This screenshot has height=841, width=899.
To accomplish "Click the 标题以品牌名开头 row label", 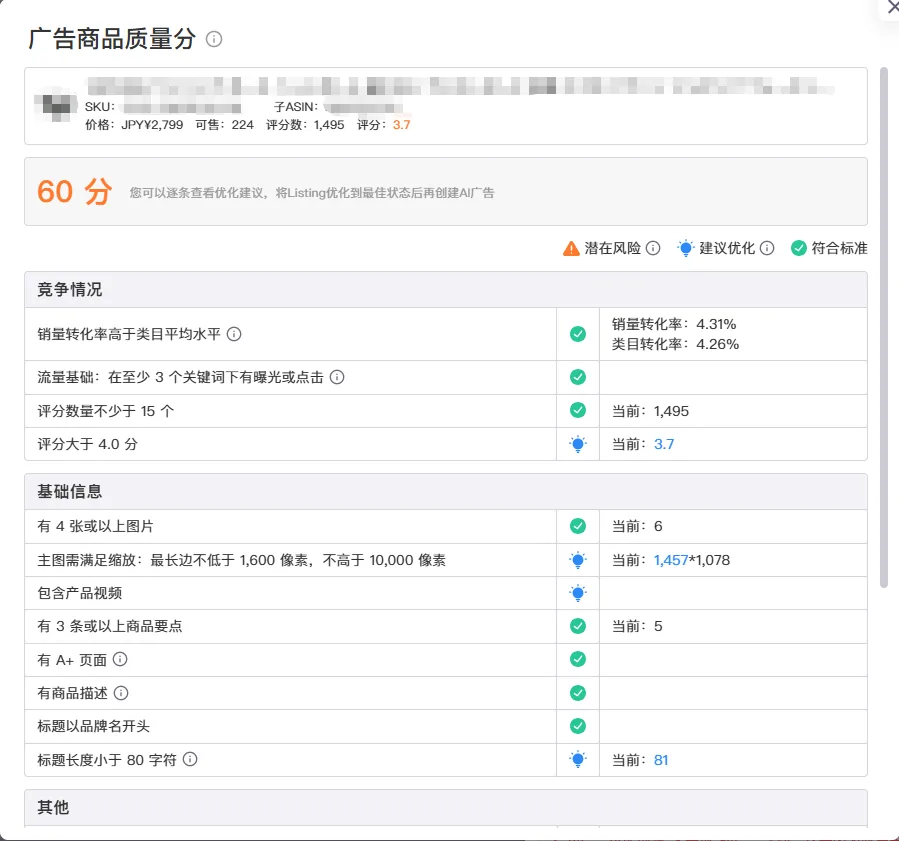I will tap(93, 726).
